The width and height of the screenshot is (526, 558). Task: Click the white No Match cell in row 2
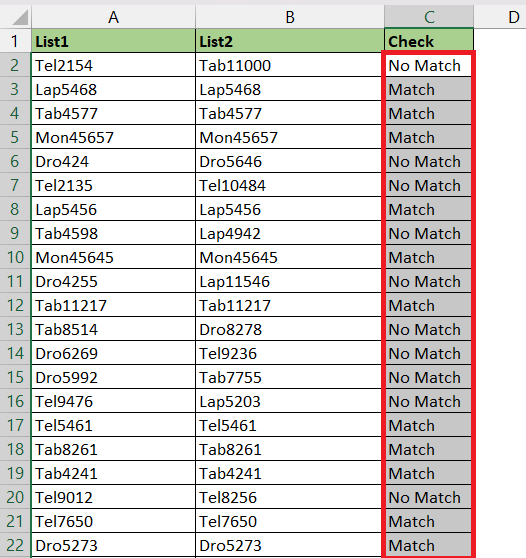point(428,65)
